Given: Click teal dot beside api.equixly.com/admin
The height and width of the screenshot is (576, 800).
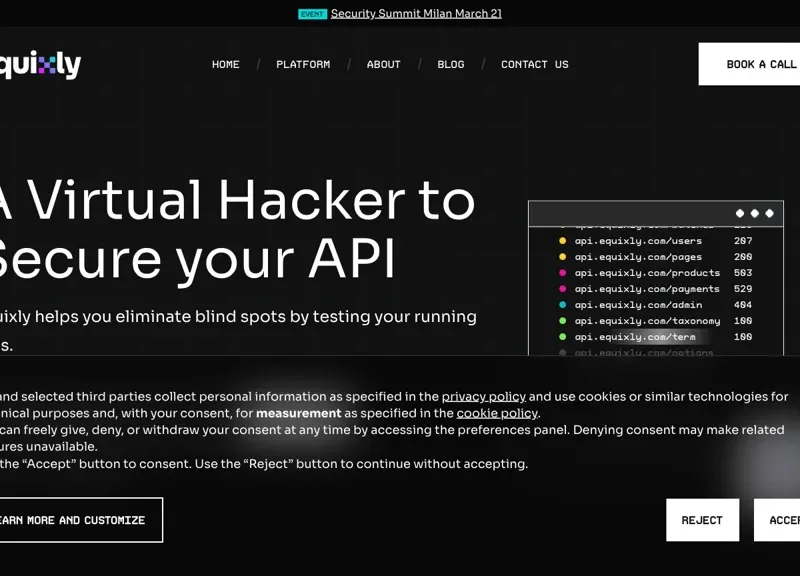Looking at the screenshot, I should click(x=563, y=305).
